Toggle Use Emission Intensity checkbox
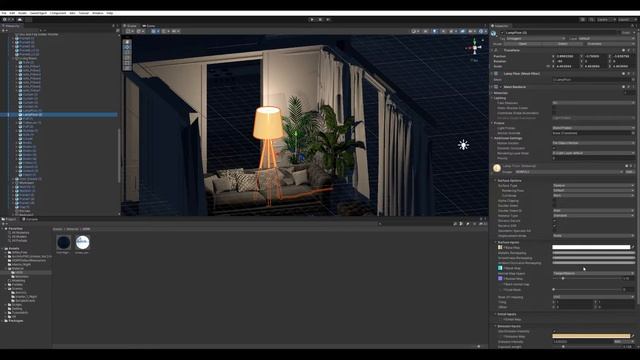The image size is (640, 360). pyautogui.click(x=554, y=331)
